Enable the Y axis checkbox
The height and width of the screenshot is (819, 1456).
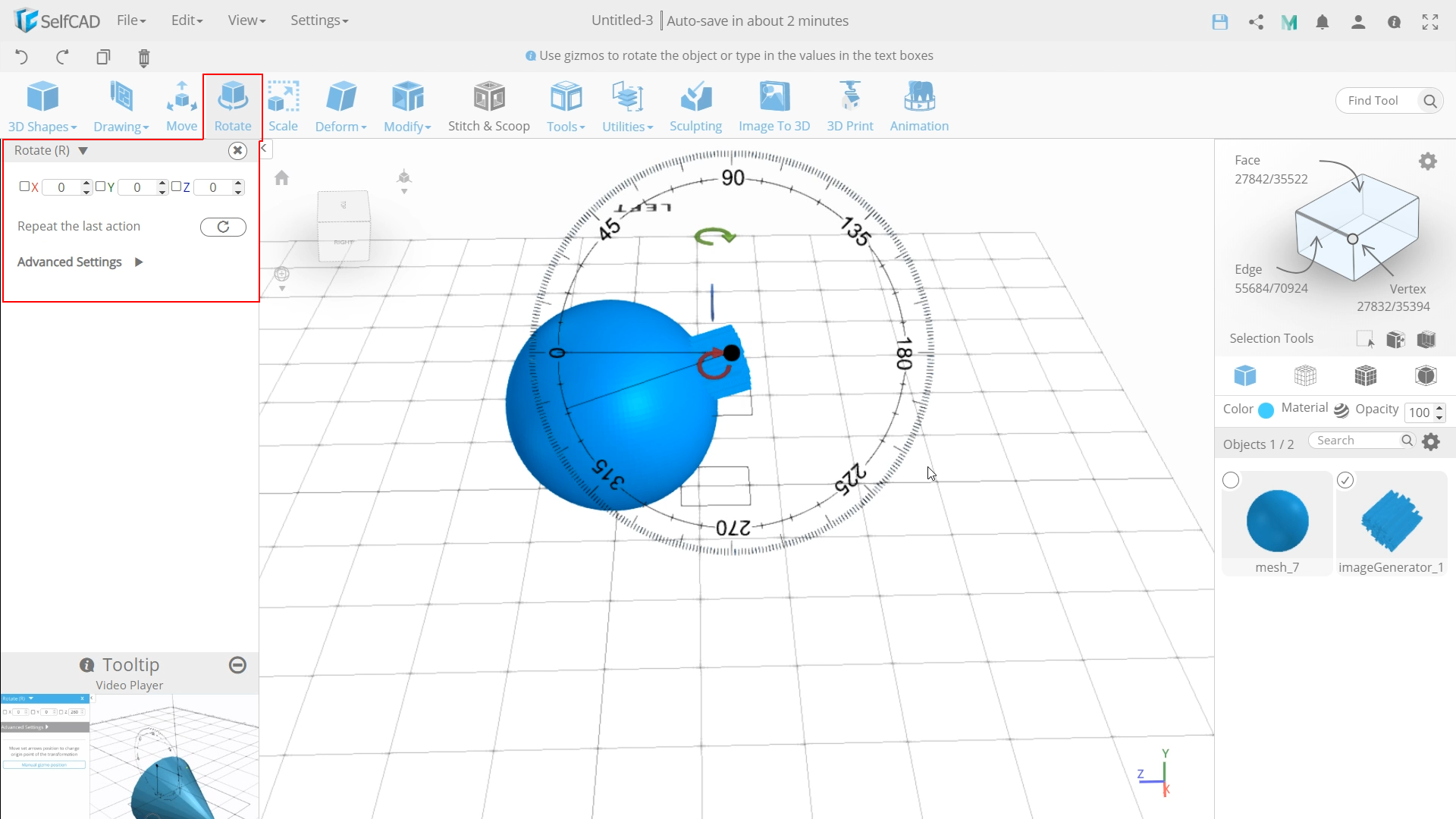point(100,187)
